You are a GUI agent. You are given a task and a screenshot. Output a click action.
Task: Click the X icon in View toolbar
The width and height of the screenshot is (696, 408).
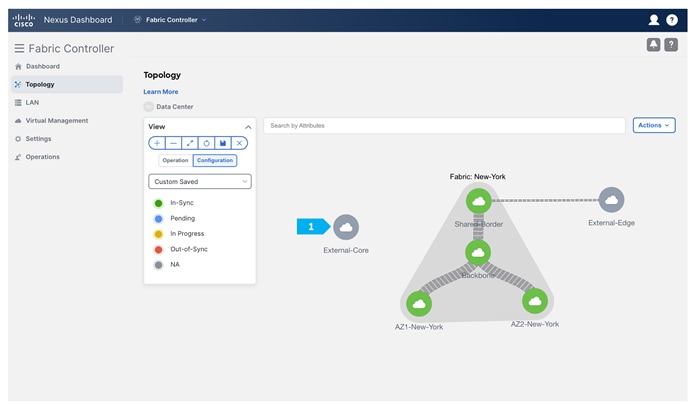[x=239, y=143]
